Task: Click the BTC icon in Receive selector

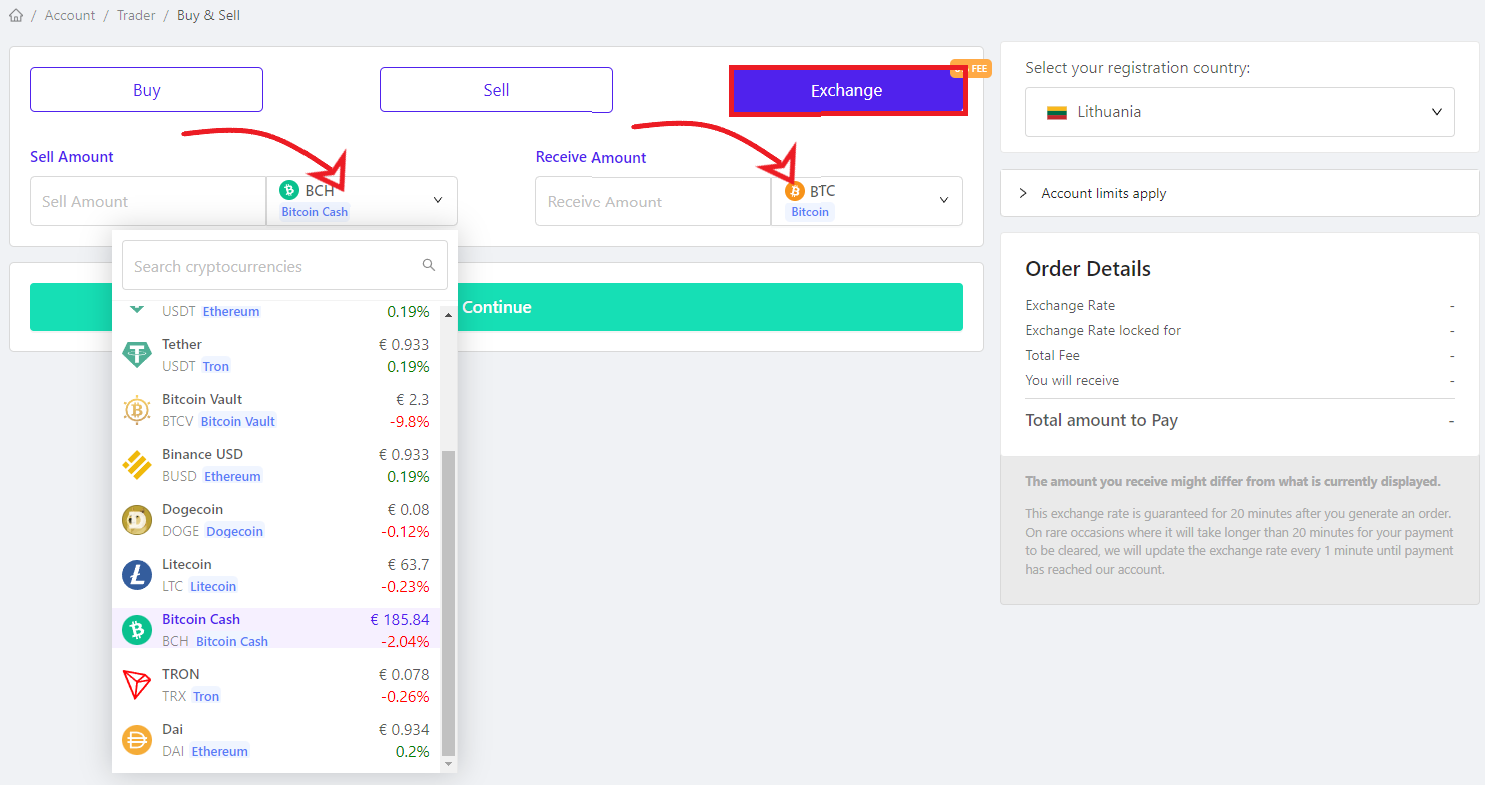Action: [795, 191]
